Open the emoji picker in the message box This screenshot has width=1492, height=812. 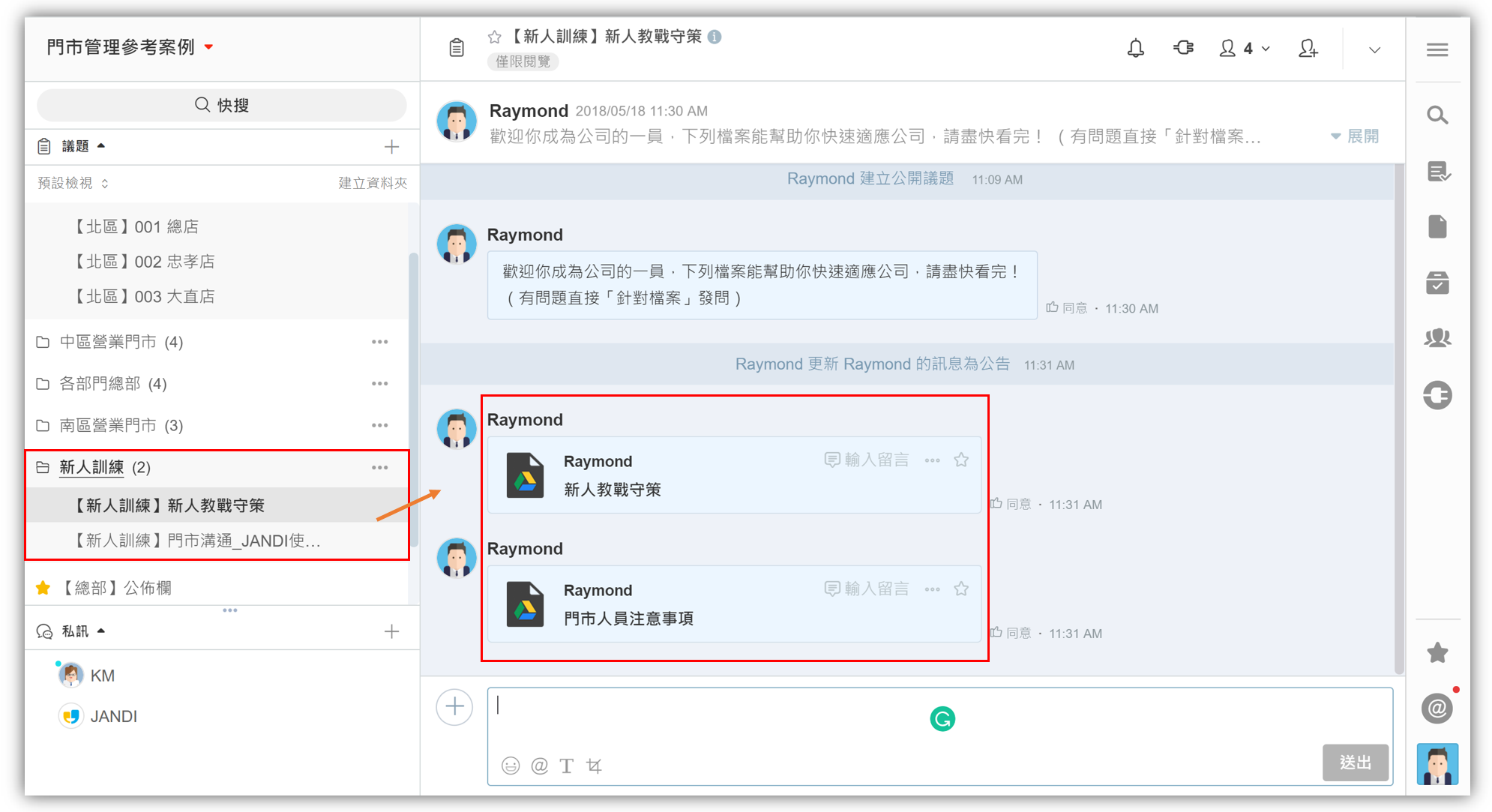tap(511, 766)
